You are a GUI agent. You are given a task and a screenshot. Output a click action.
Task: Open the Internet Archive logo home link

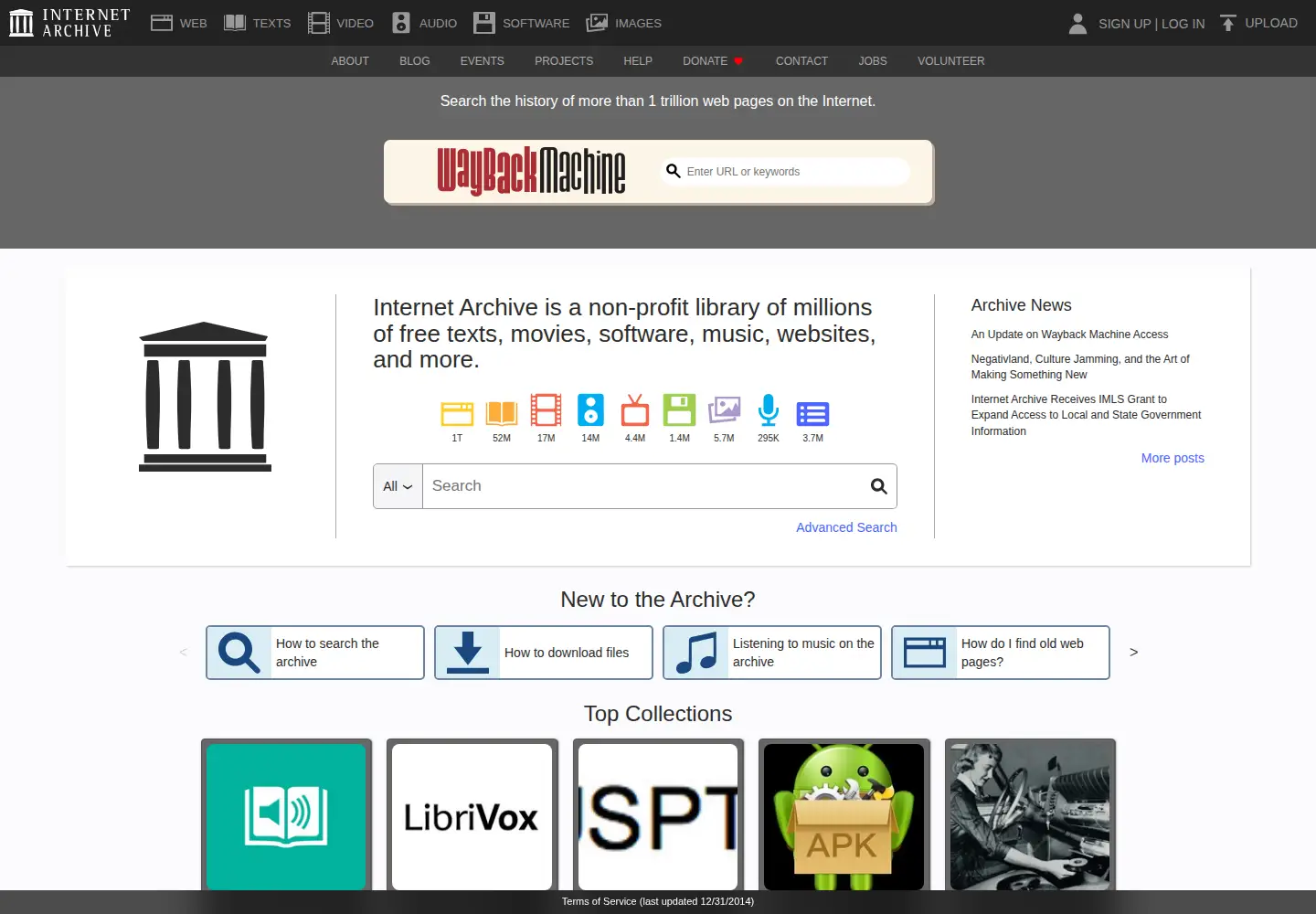coord(69,23)
